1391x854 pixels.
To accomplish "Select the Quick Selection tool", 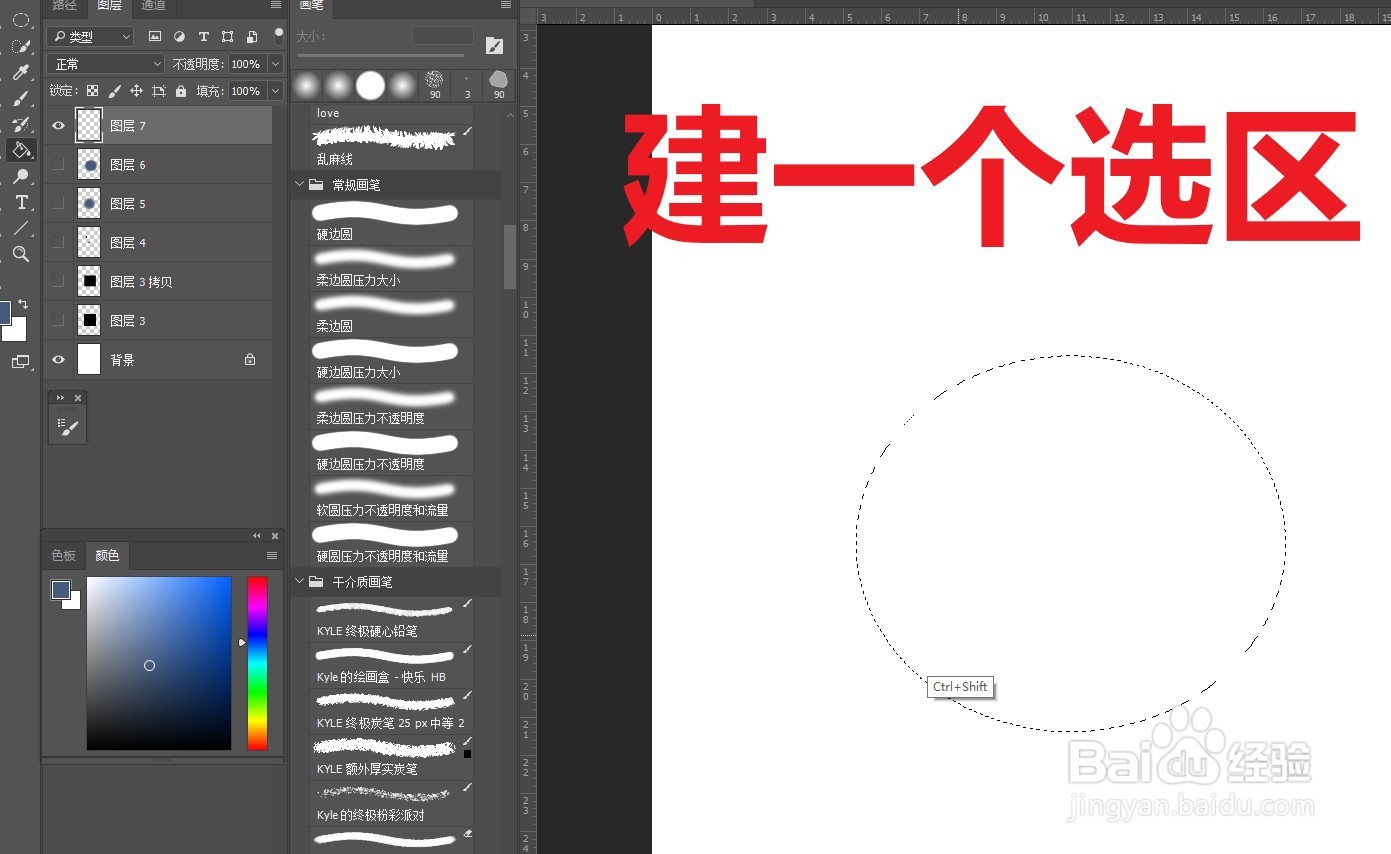I will [20, 46].
